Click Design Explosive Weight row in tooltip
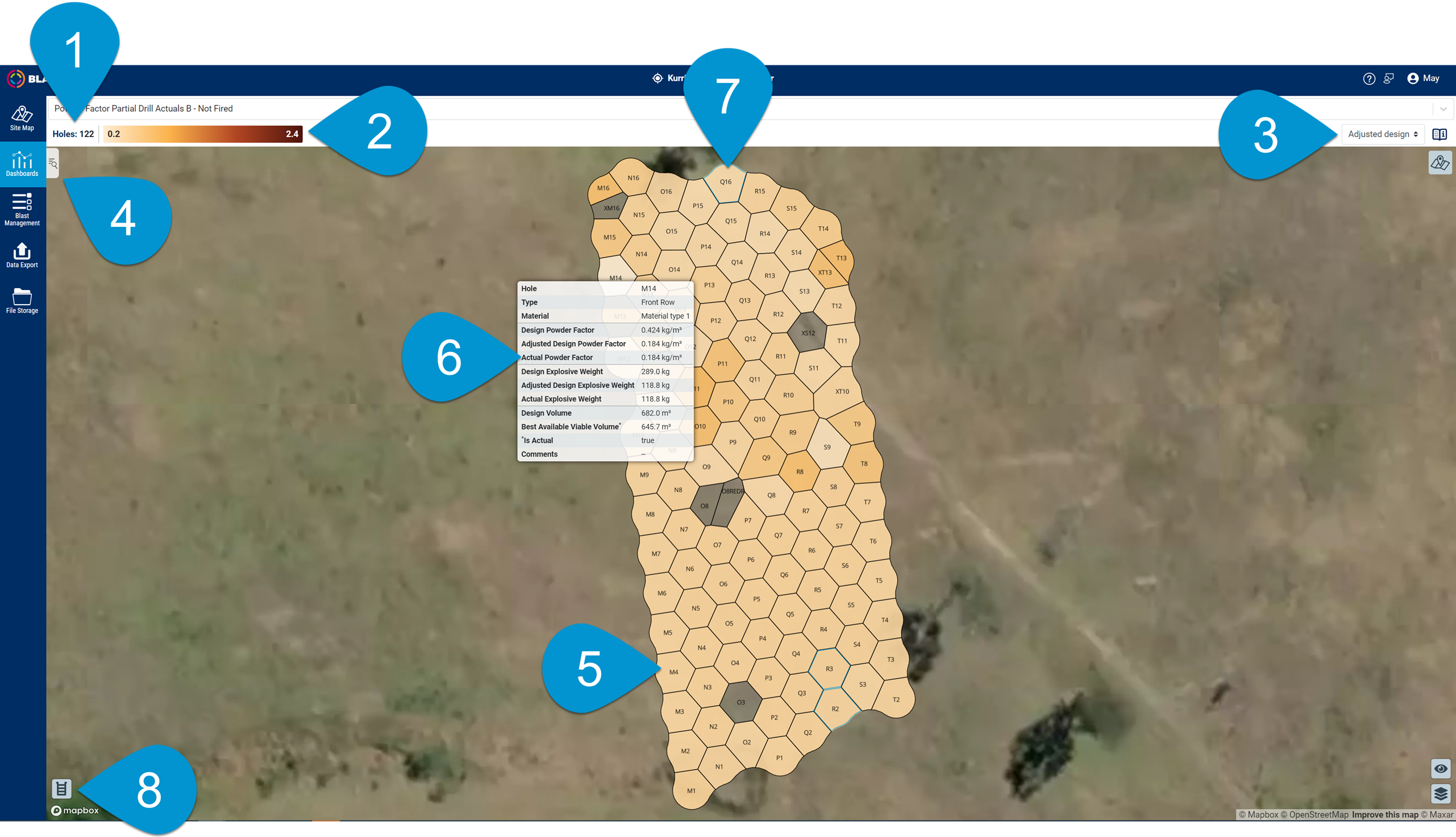 (605, 371)
